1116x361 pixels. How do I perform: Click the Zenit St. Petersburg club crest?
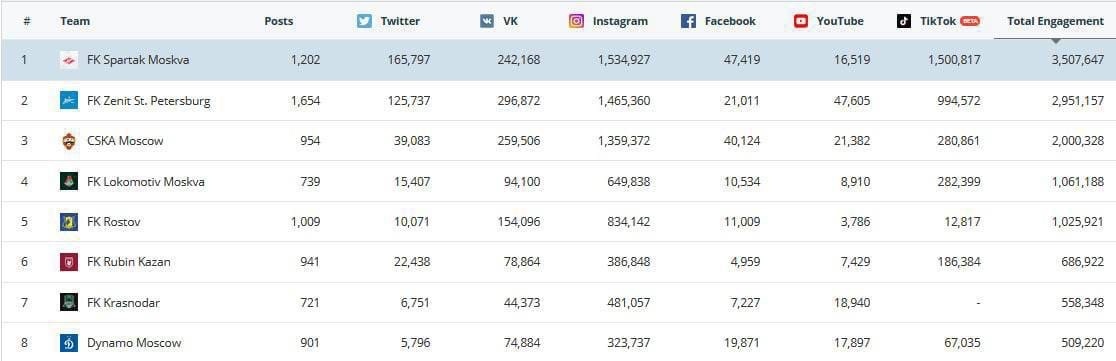pyautogui.click(x=69, y=100)
